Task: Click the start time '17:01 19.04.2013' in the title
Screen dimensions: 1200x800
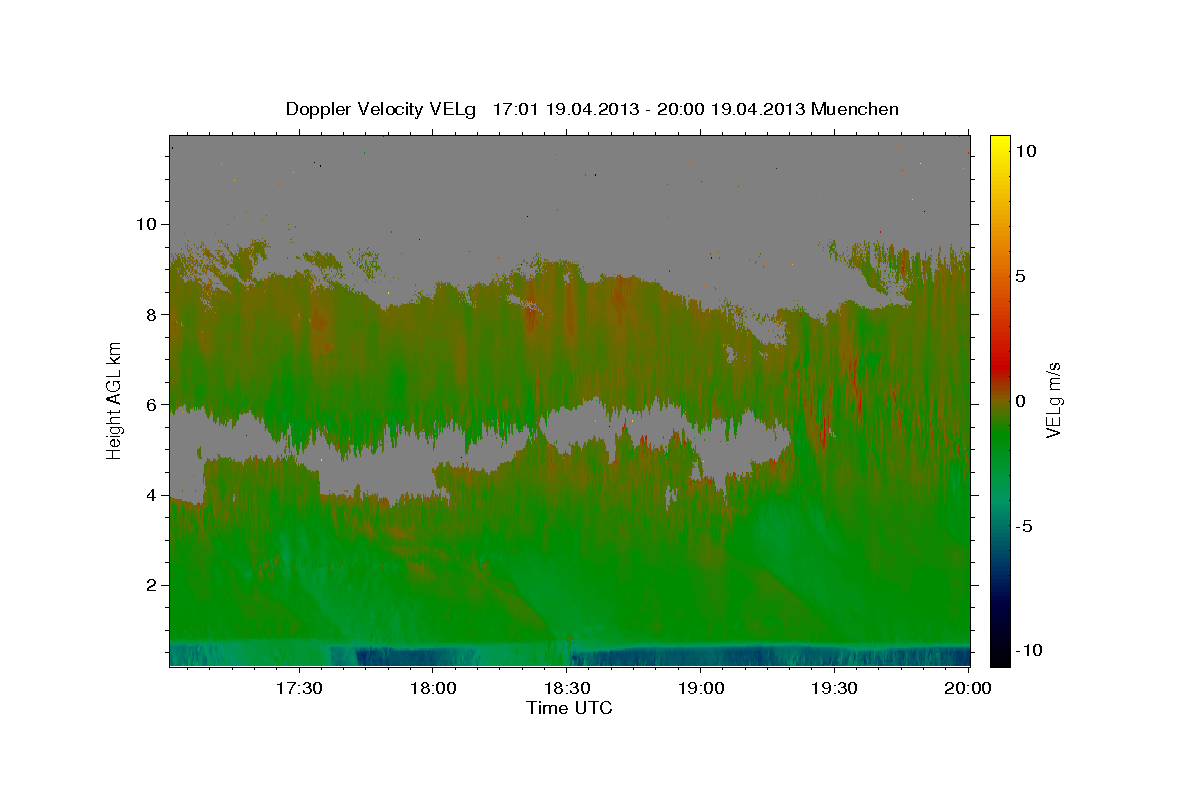Action: [563, 109]
